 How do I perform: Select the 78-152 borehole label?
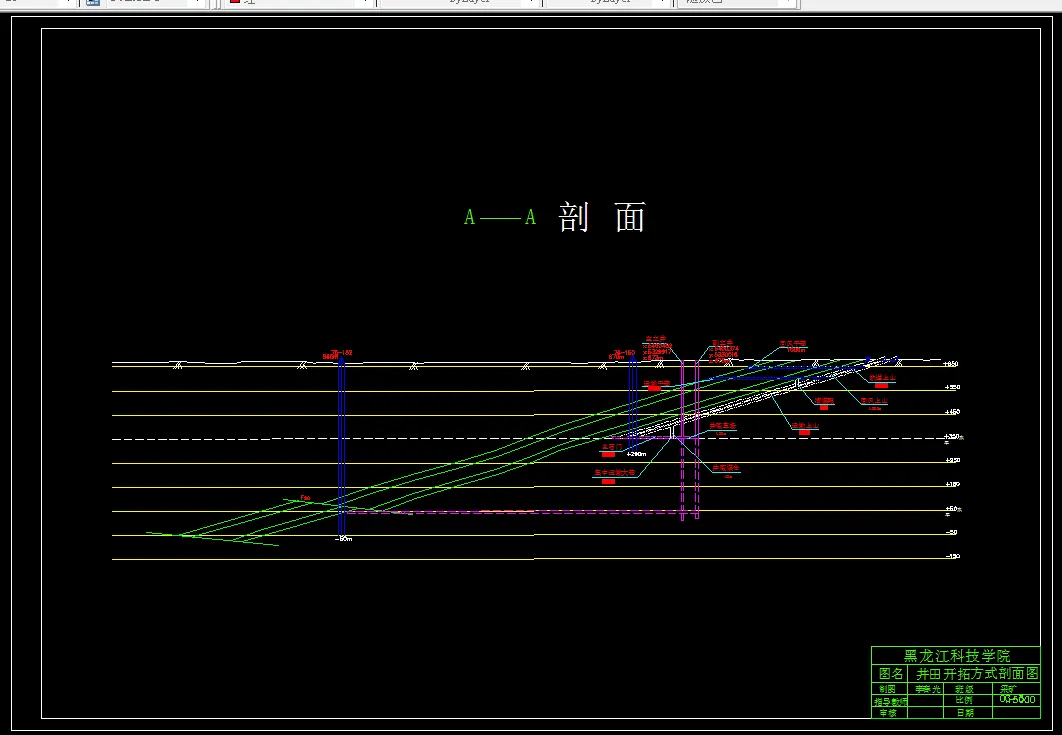pyautogui.click(x=341, y=352)
